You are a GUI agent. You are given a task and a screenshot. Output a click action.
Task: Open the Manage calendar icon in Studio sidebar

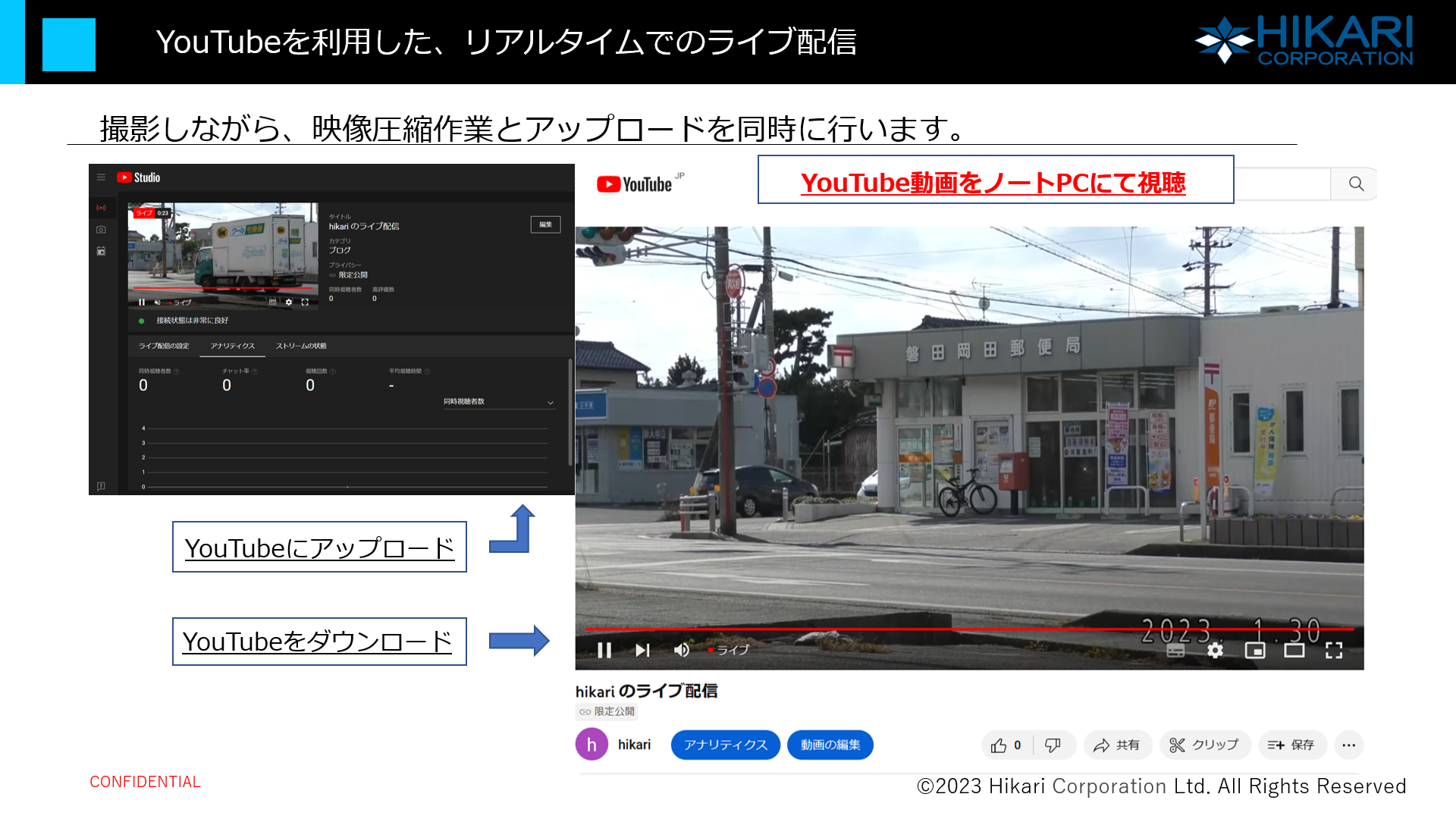pos(101,251)
